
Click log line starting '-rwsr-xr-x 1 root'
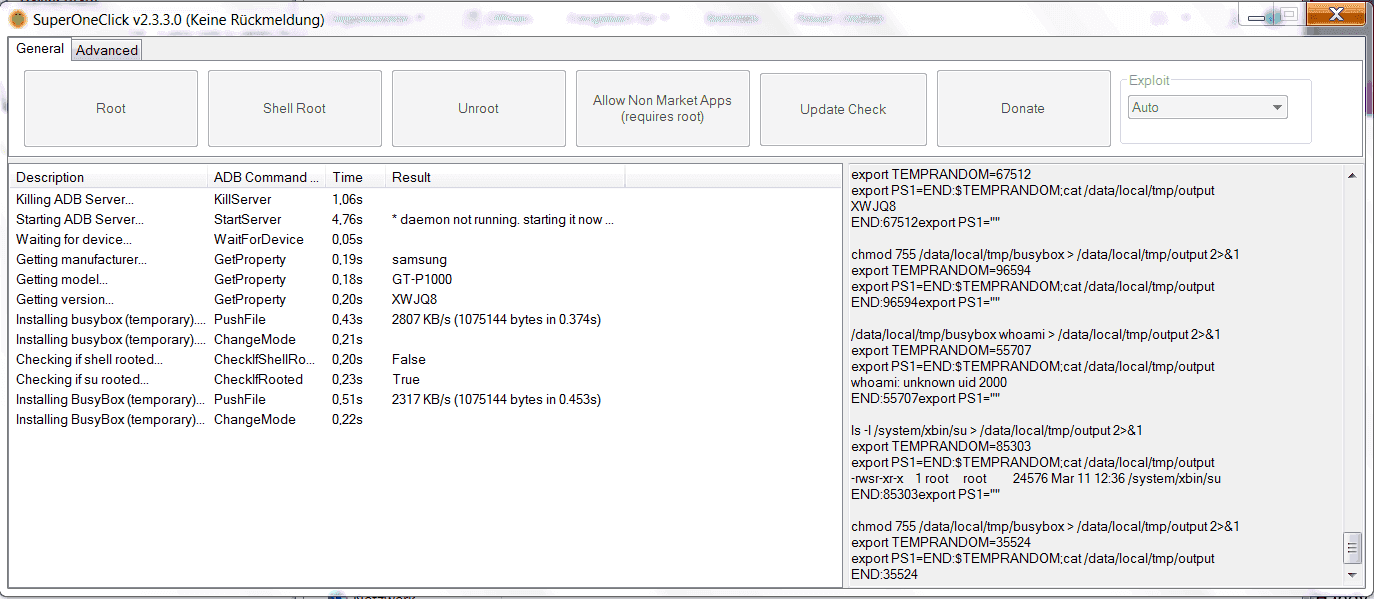pos(1036,478)
